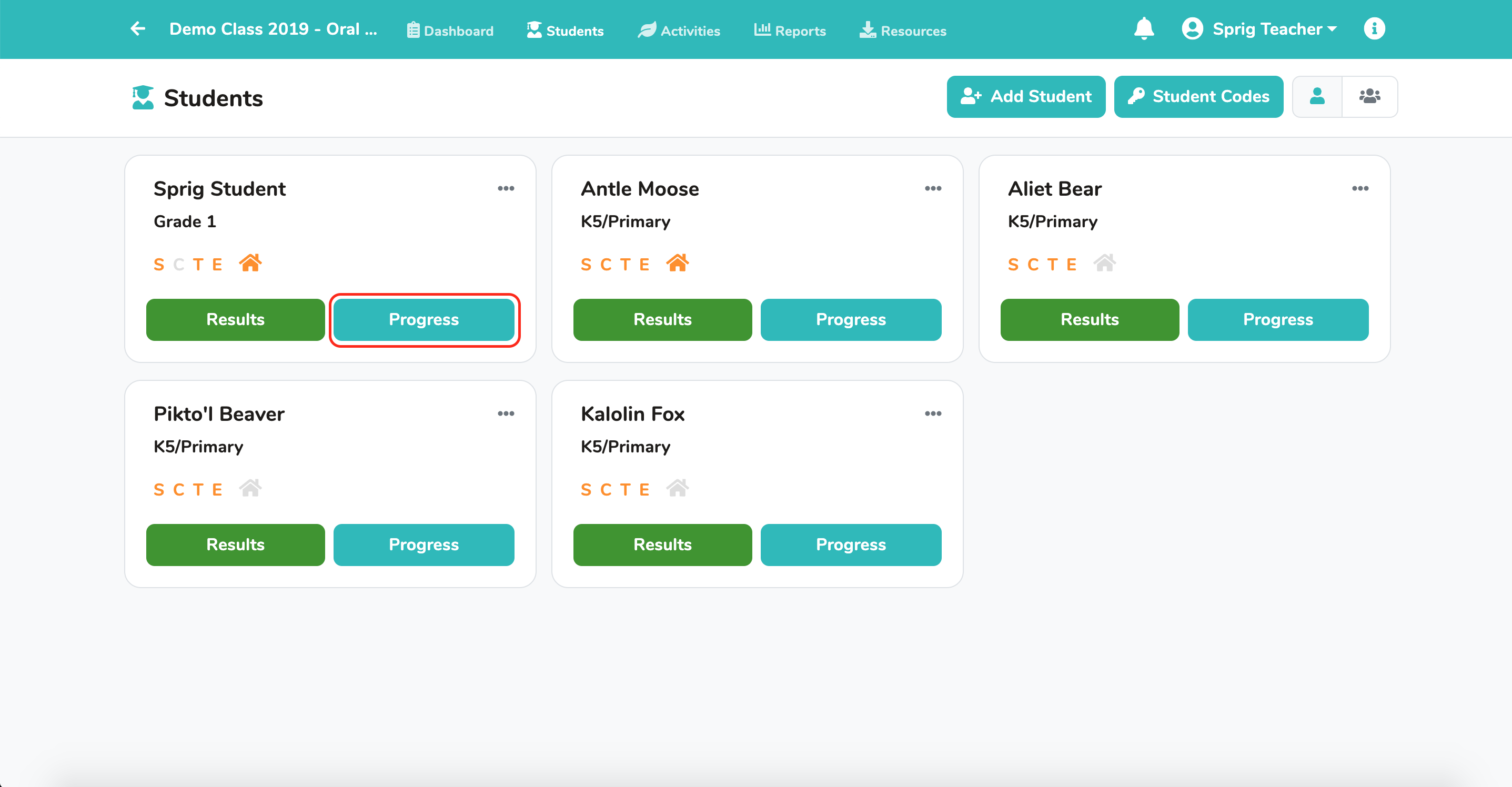Switch to group students view
This screenshot has width=1512, height=787.
(x=1370, y=96)
